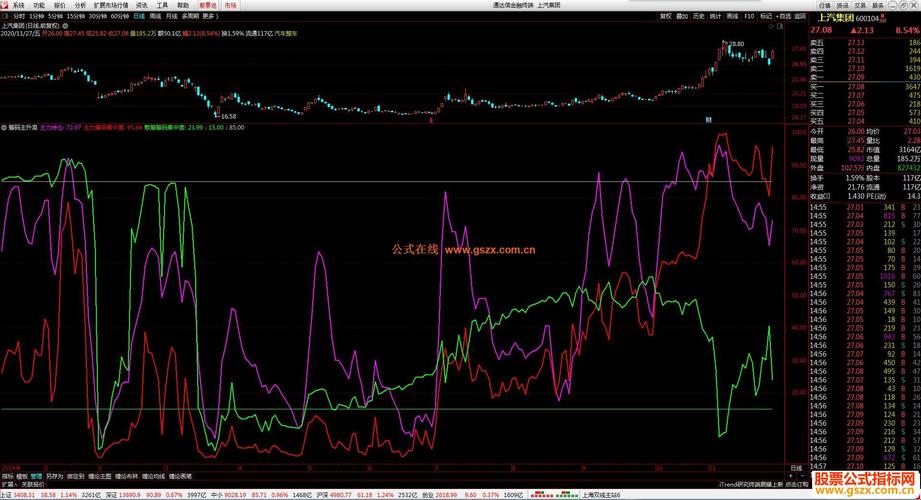Switch to 月线 monthly period
This screenshot has height=500, width=921.
[172, 16]
